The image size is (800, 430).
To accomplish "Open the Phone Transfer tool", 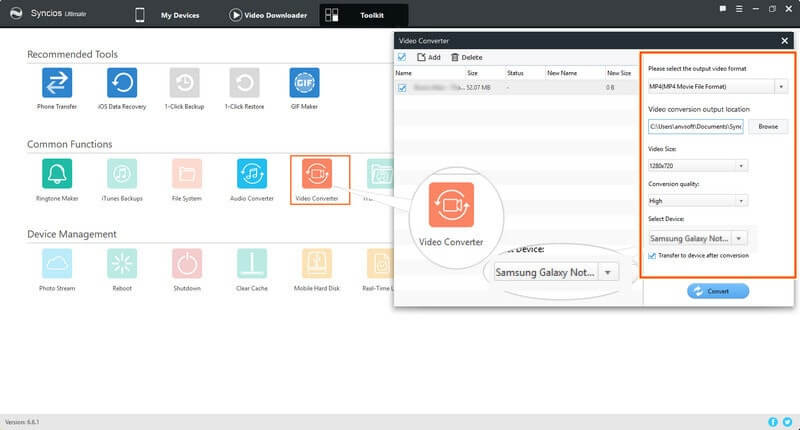I will (57, 83).
